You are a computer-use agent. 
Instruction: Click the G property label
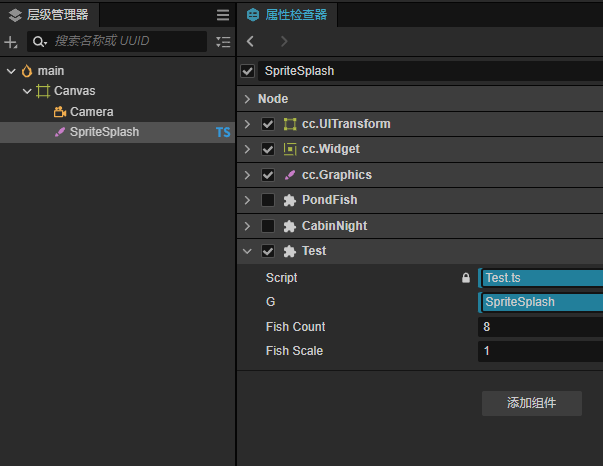[270, 302]
